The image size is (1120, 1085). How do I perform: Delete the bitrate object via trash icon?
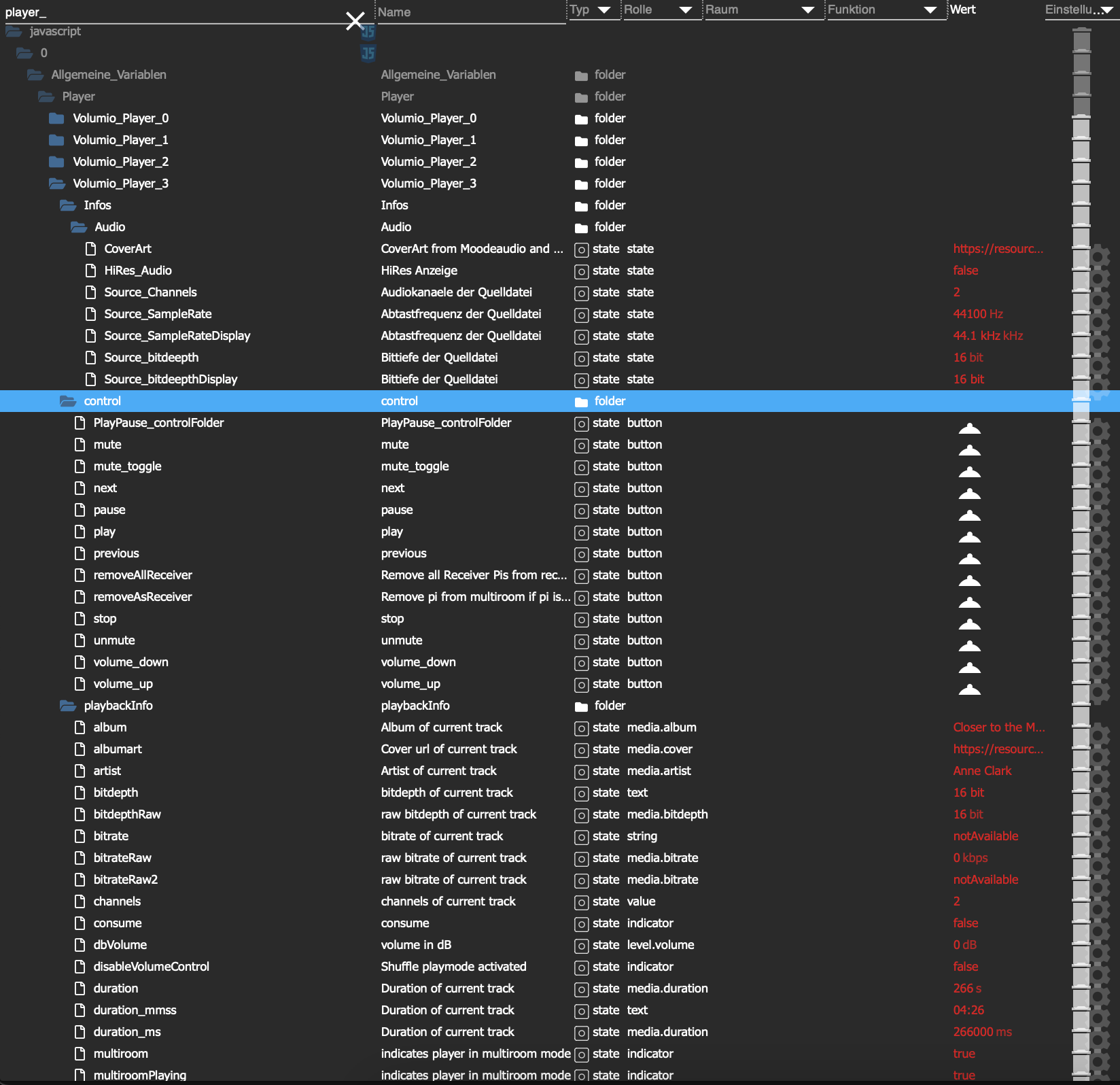[1081, 844]
